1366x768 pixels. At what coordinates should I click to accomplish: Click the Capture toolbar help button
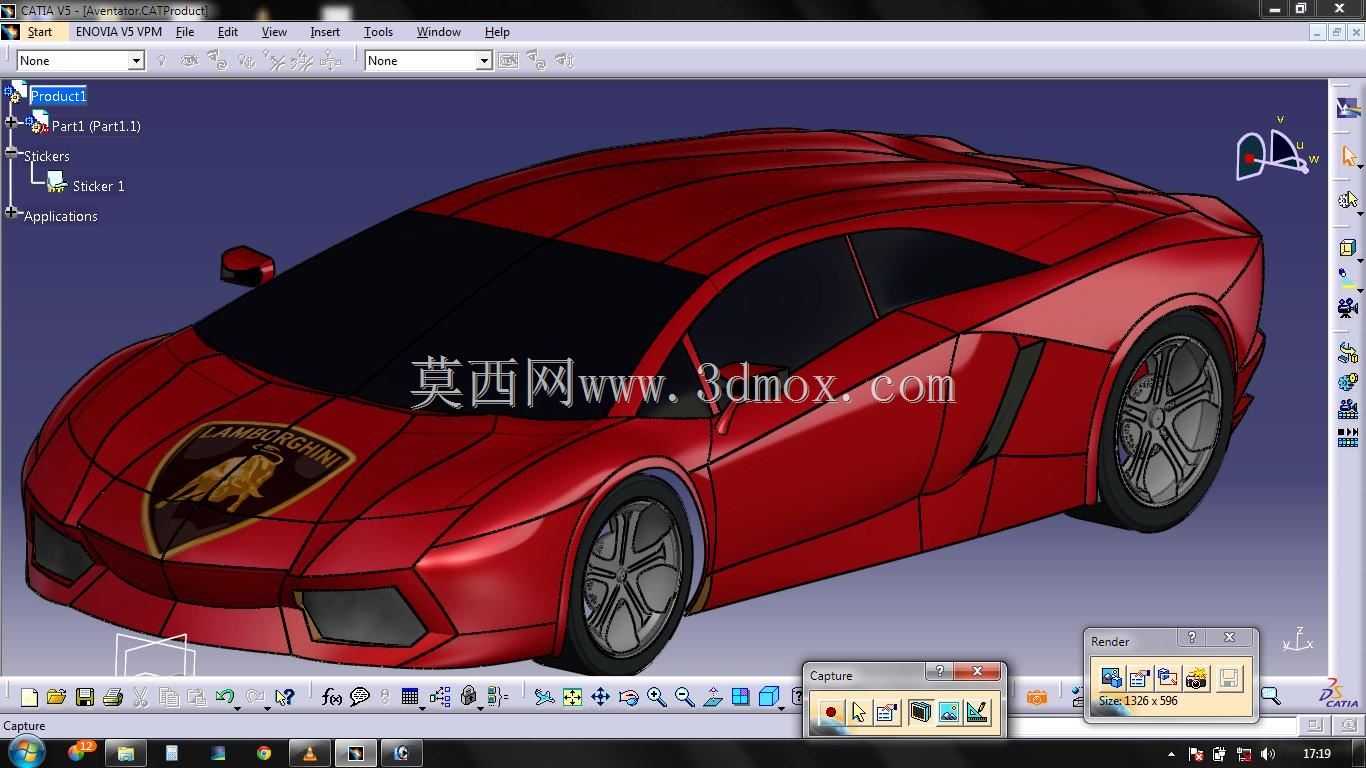(939, 672)
